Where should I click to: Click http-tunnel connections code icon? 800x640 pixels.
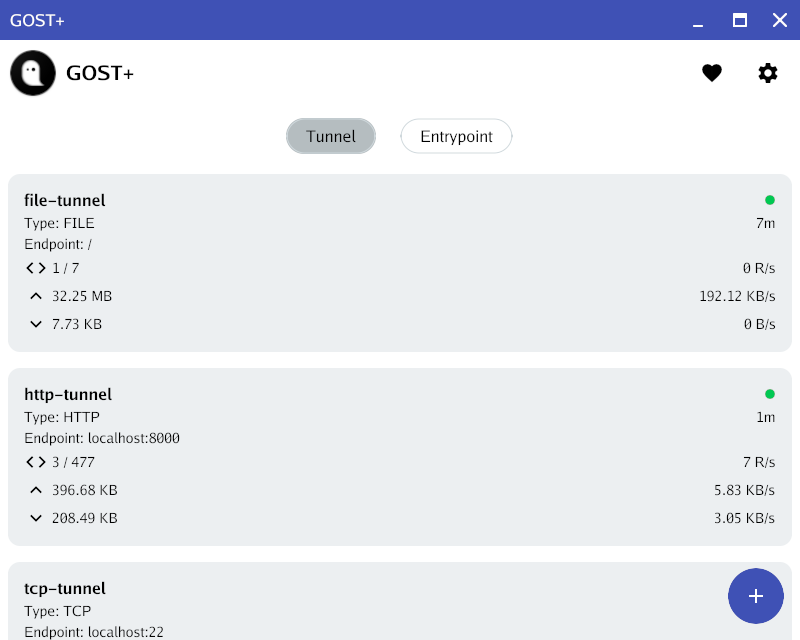pos(36,462)
